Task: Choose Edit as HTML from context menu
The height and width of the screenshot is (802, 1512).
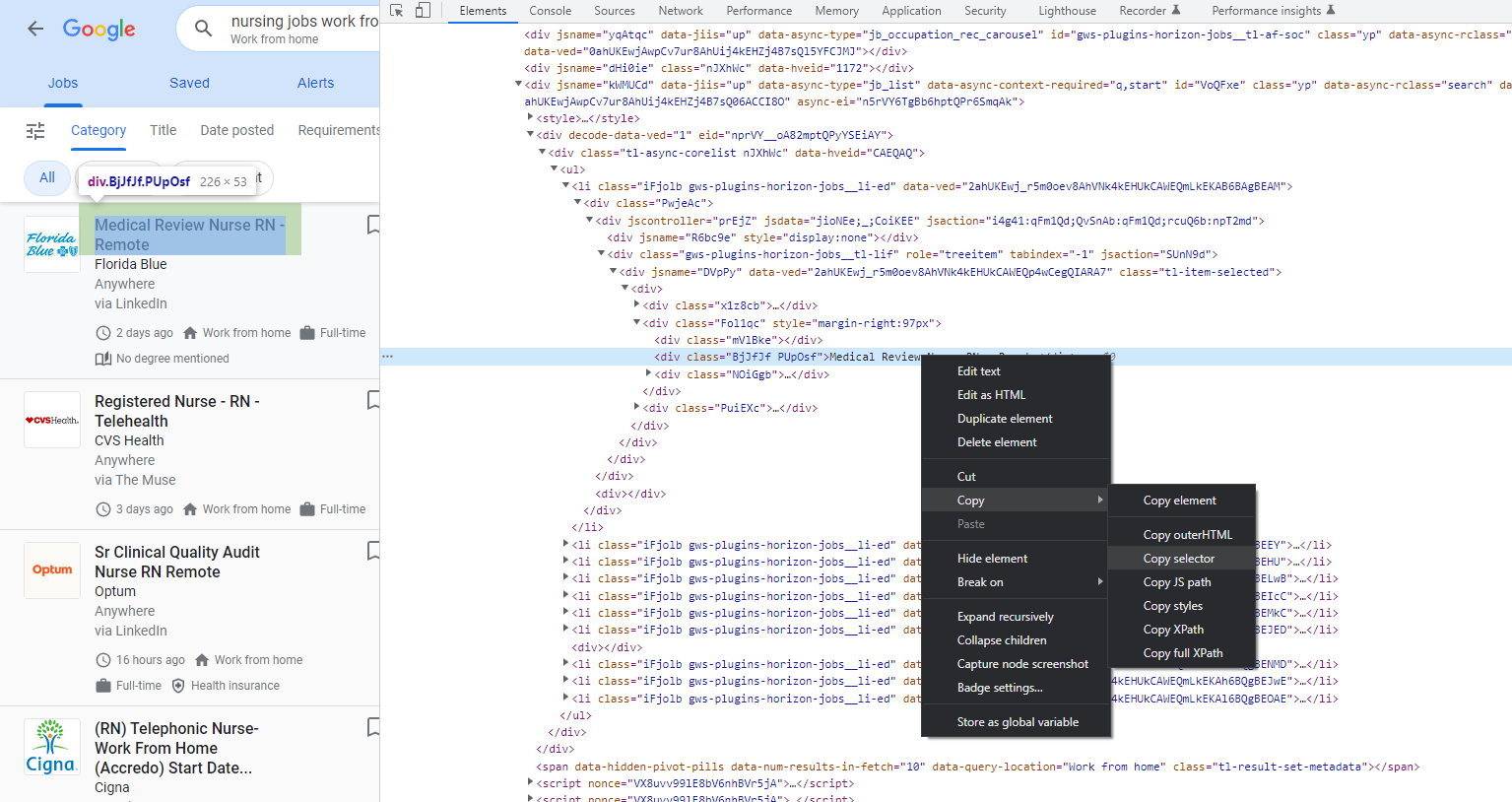Action: pos(1016,395)
